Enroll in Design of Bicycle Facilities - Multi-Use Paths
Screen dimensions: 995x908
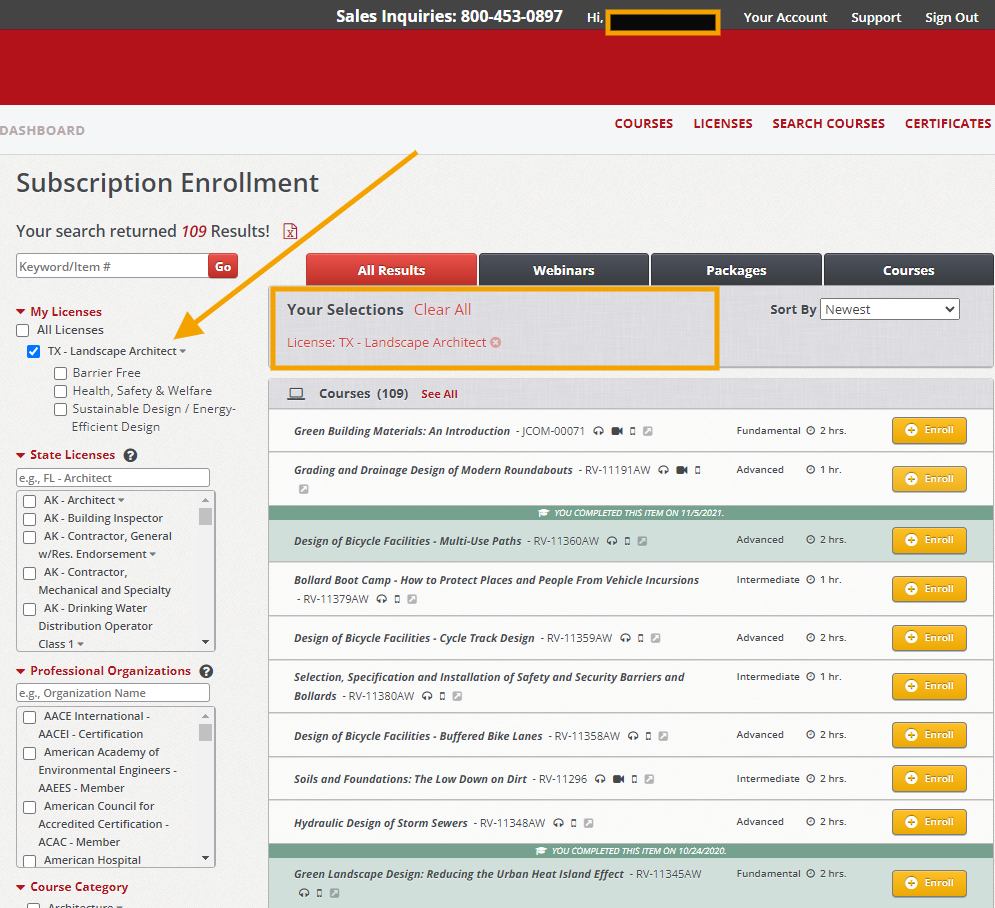928,540
